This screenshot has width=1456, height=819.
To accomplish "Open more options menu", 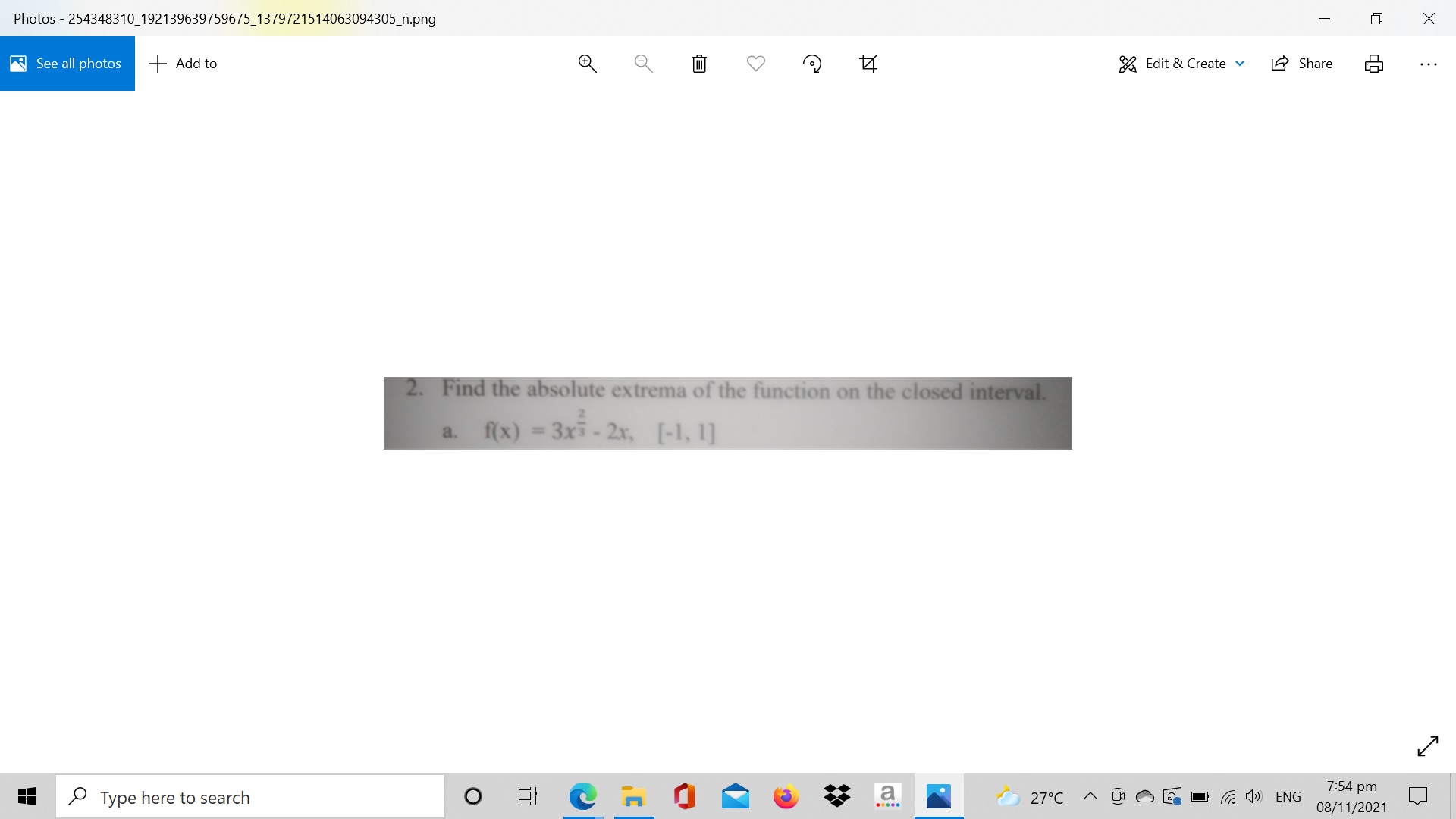I will (x=1429, y=63).
